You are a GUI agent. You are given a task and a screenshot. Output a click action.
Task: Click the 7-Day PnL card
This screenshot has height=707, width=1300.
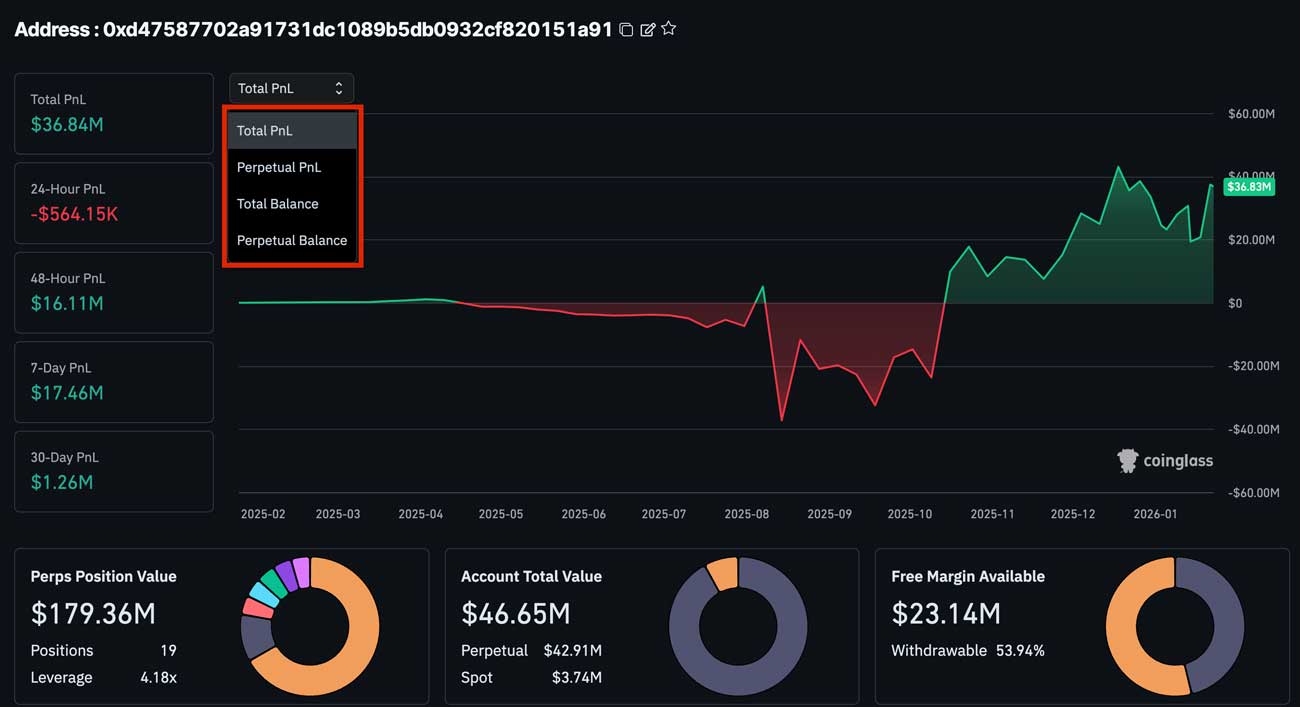tap(113, 381)
